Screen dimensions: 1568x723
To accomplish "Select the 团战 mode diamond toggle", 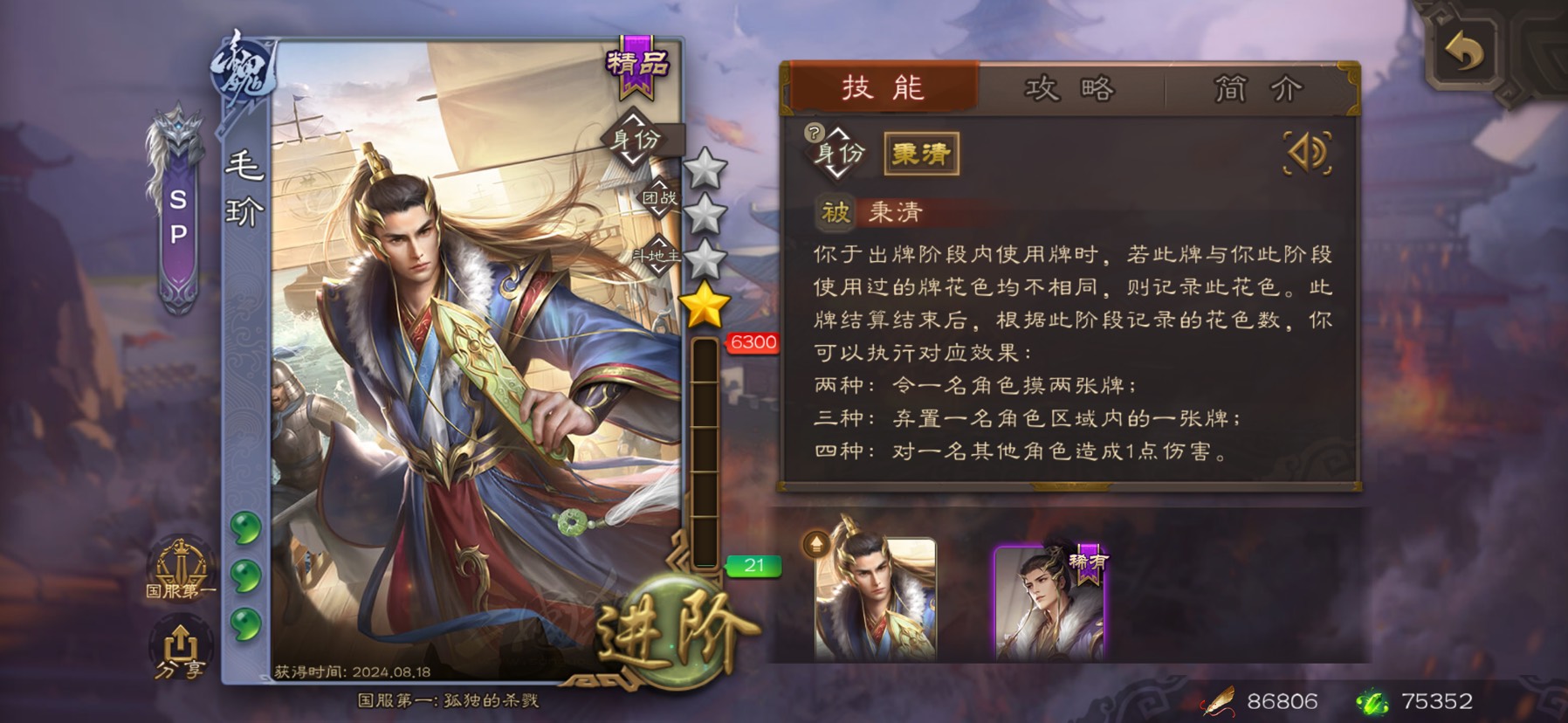I will pos(659,198).
